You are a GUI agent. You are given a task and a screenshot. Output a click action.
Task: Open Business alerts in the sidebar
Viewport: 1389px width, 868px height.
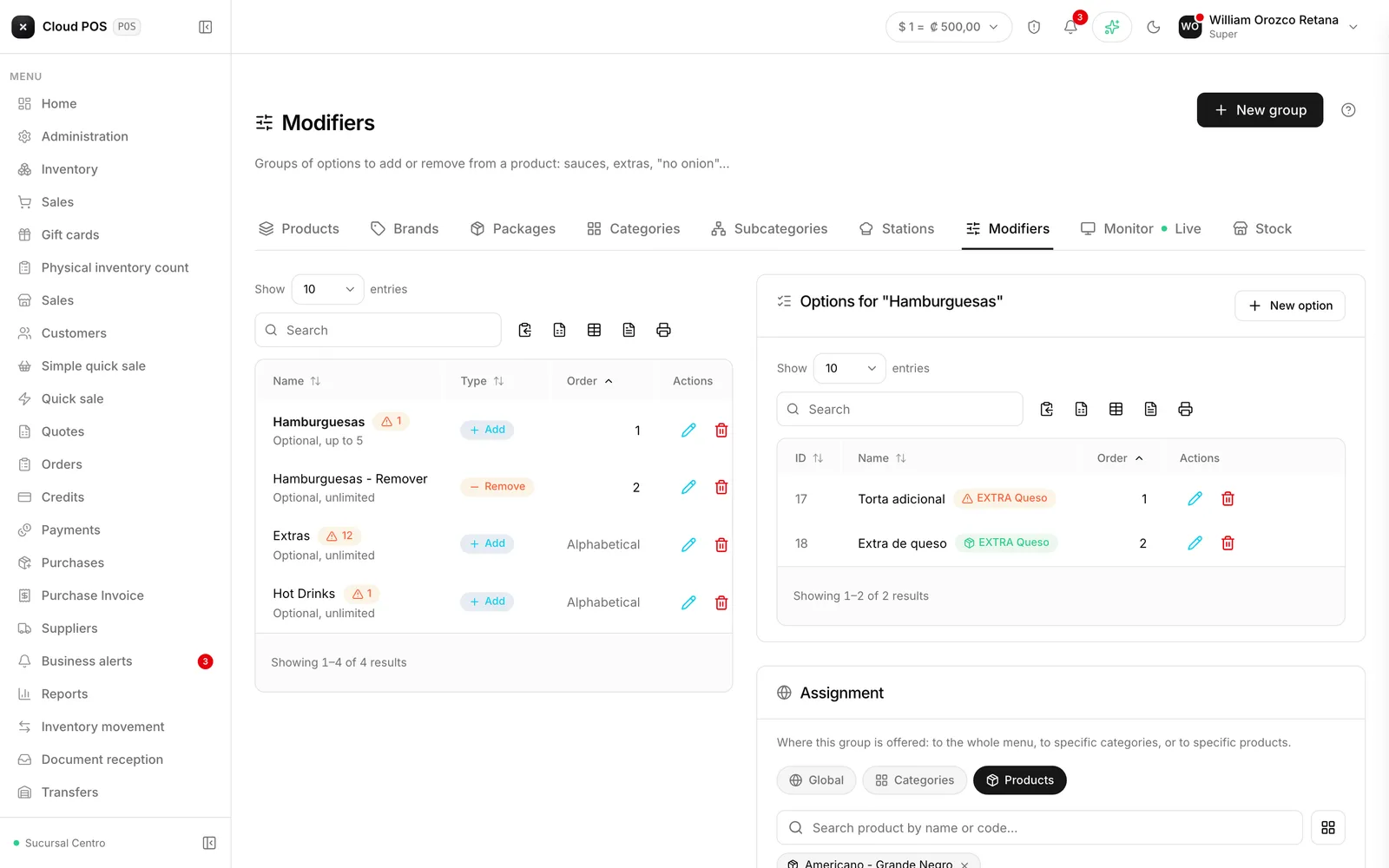(x=115, y=661)
